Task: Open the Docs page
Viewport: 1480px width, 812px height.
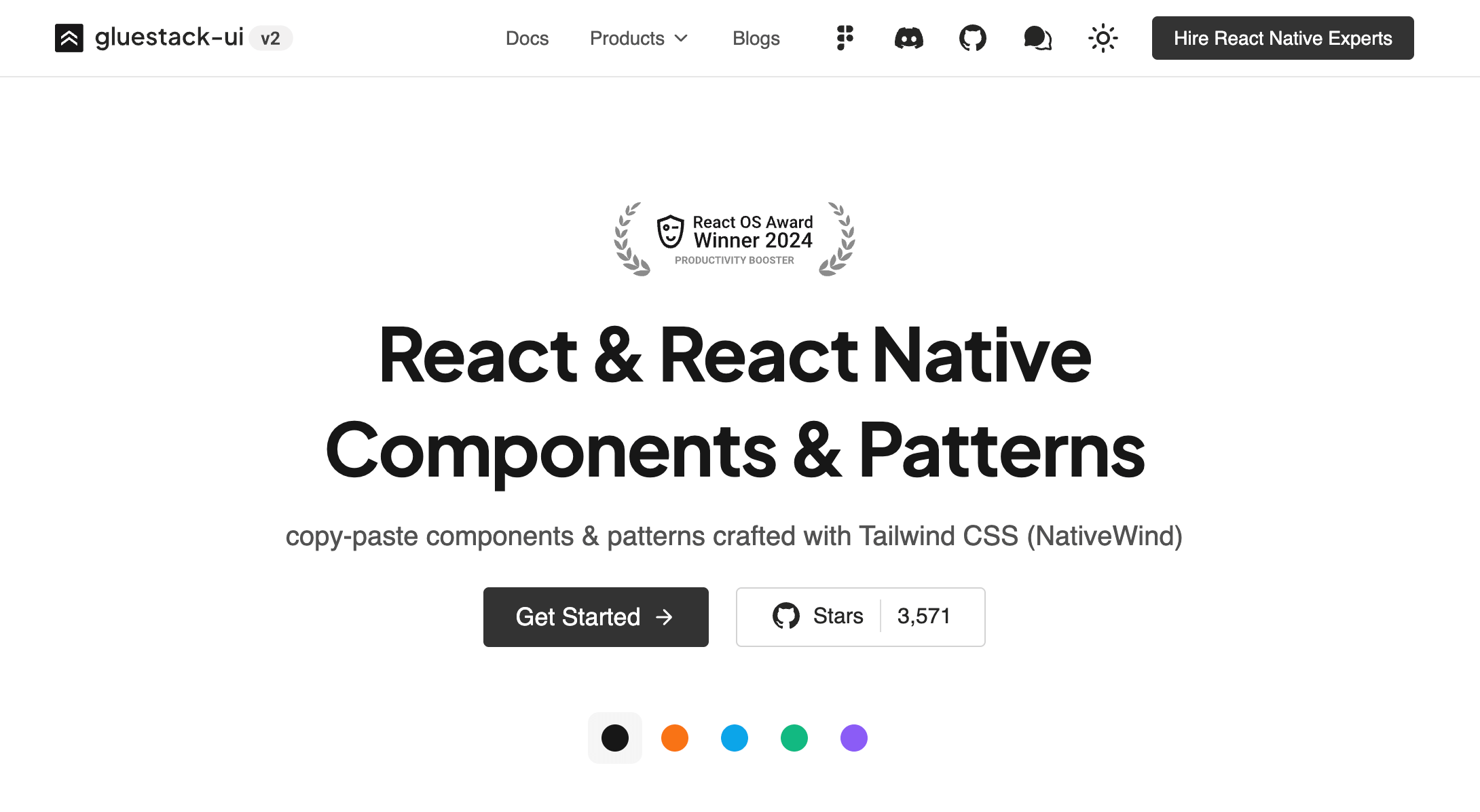Action: pyautogui.click(x=527, y=38)
